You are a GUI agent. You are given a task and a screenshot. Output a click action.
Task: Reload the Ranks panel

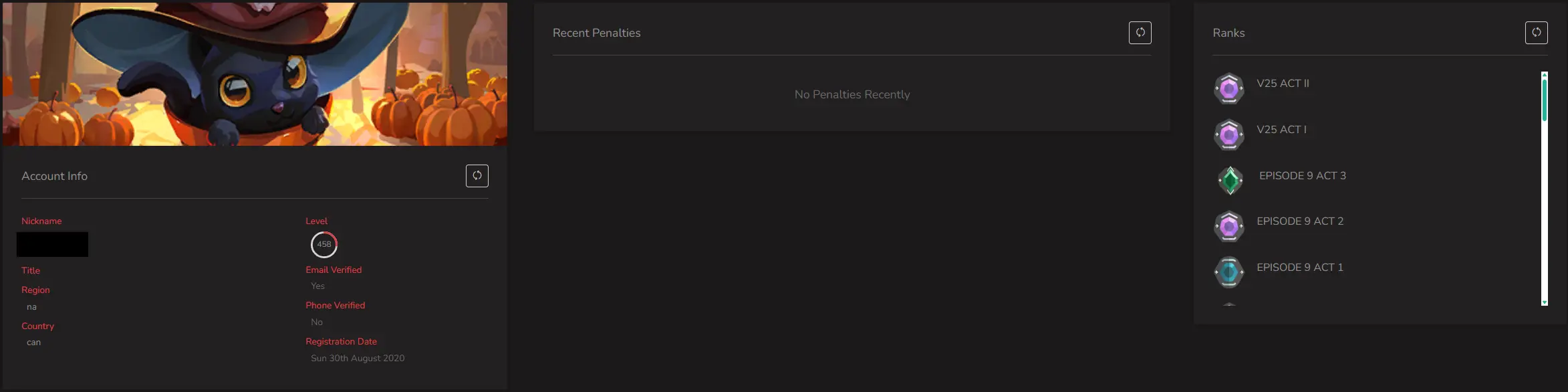(x=1536, y=33)
